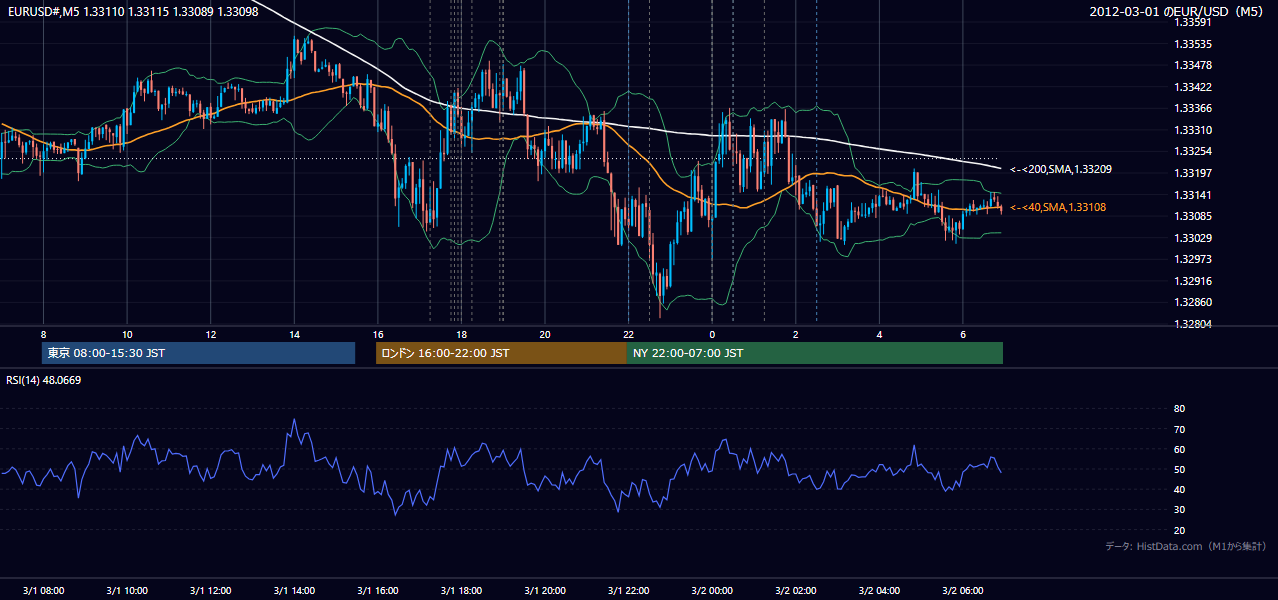Click the 3/2 00:00 date label

(712, 590)
